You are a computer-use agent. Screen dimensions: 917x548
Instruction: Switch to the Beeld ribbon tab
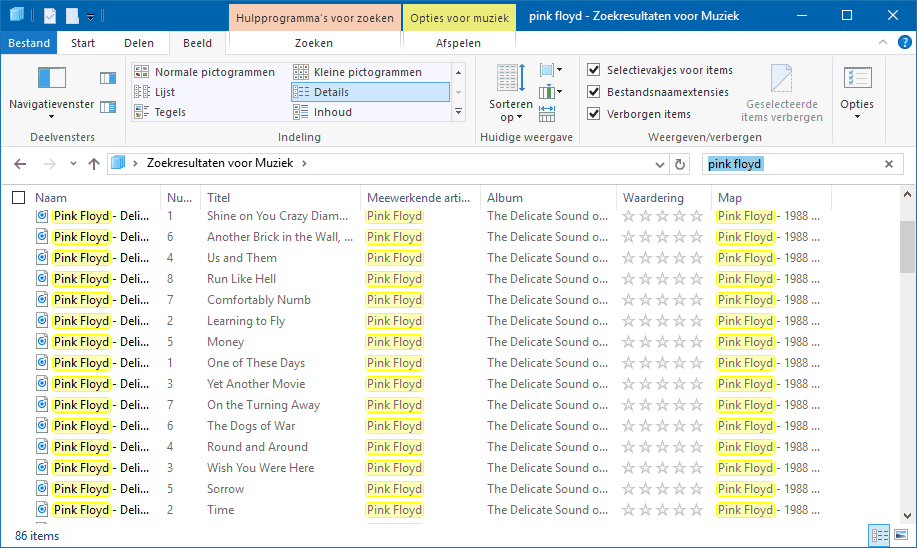(x=198, y=43)
